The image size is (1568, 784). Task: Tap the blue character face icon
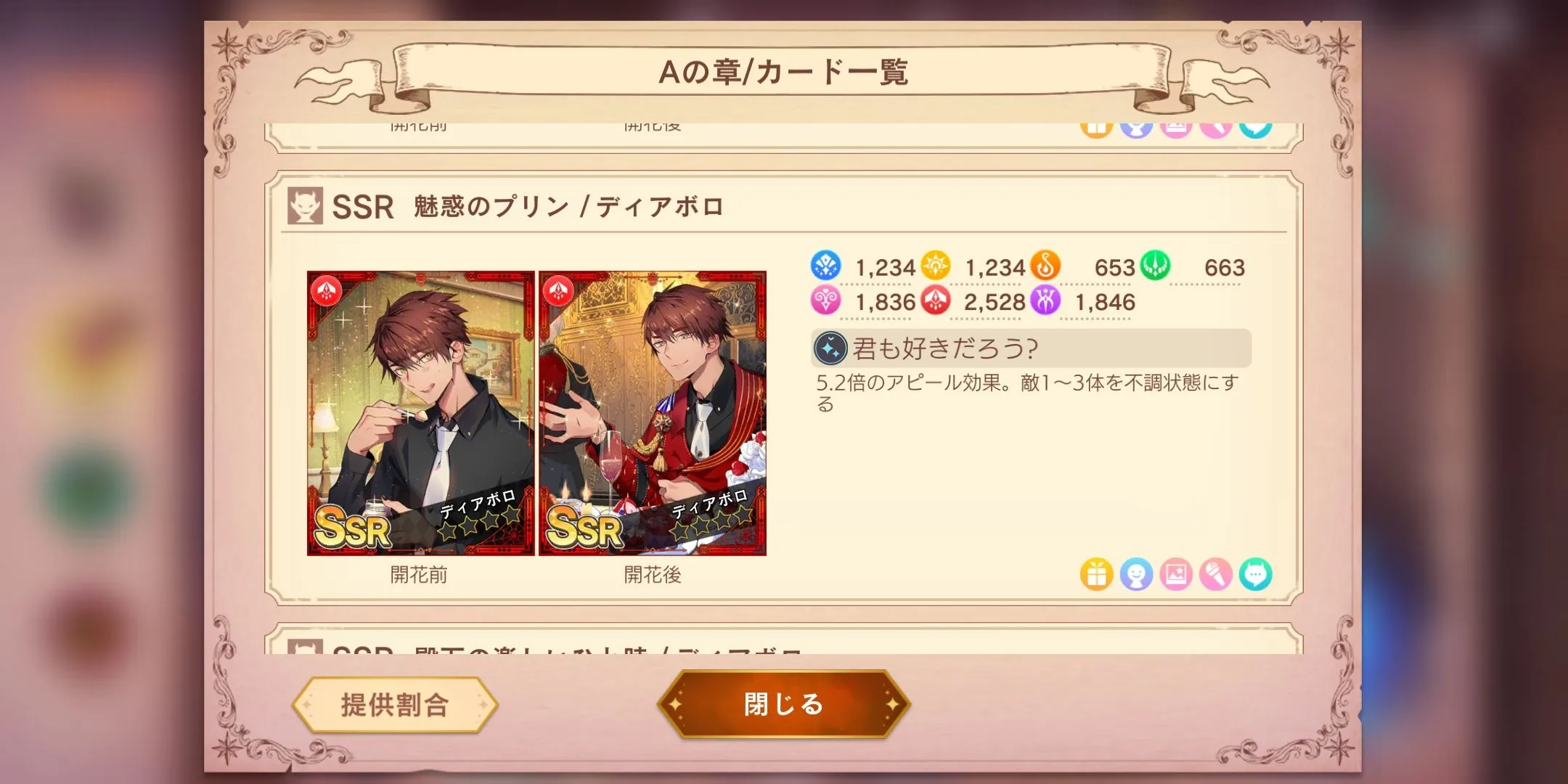1136,575
